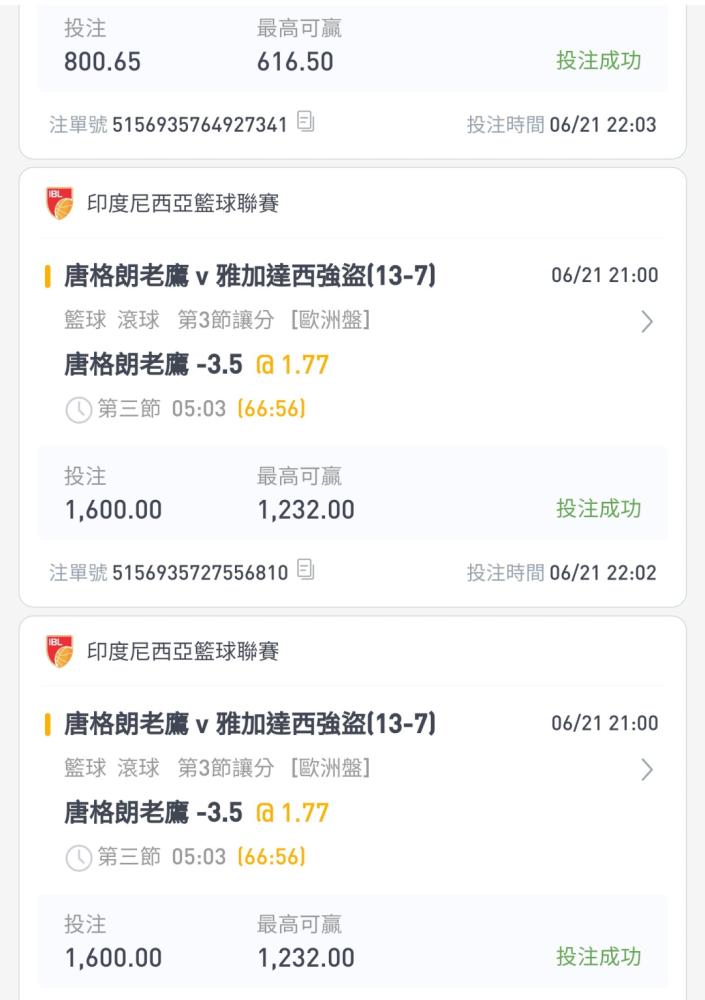The image size is (705, 1000).
Task: Open 唐格朗老鷹 v 雅加達西強盜 match in bottom card
Action: point(250,724)
